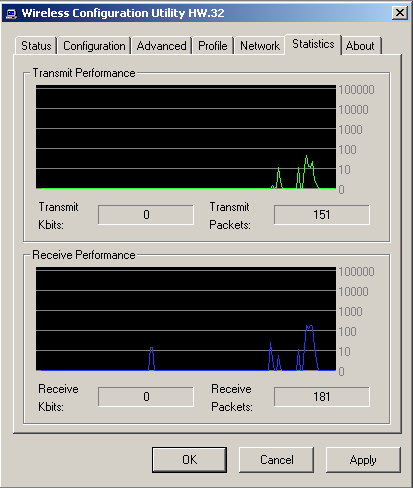
Task: Click the Transmit Packets value field
Action: pos(322,215)
